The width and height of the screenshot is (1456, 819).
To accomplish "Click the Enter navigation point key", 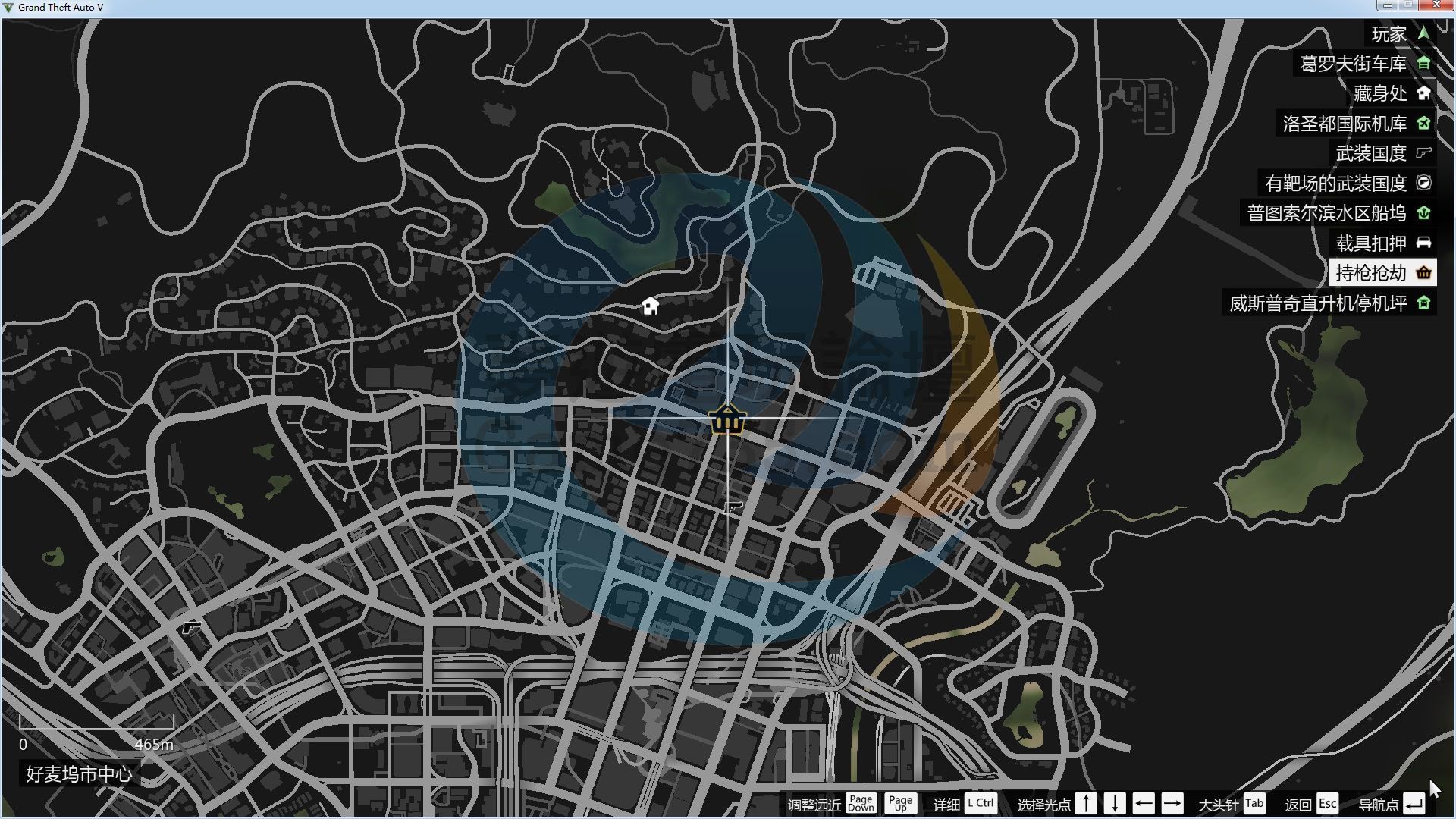I will [1414, 803].
